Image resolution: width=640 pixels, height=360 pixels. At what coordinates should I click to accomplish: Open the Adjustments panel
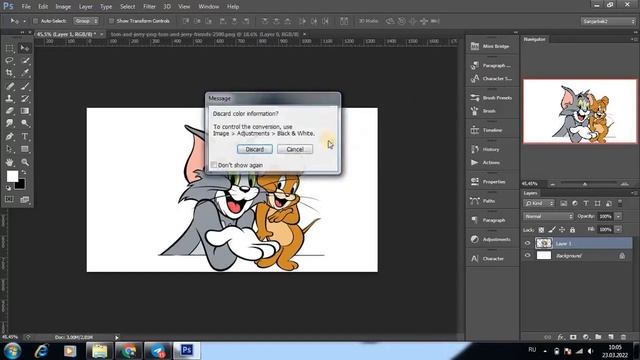point(492,239)
